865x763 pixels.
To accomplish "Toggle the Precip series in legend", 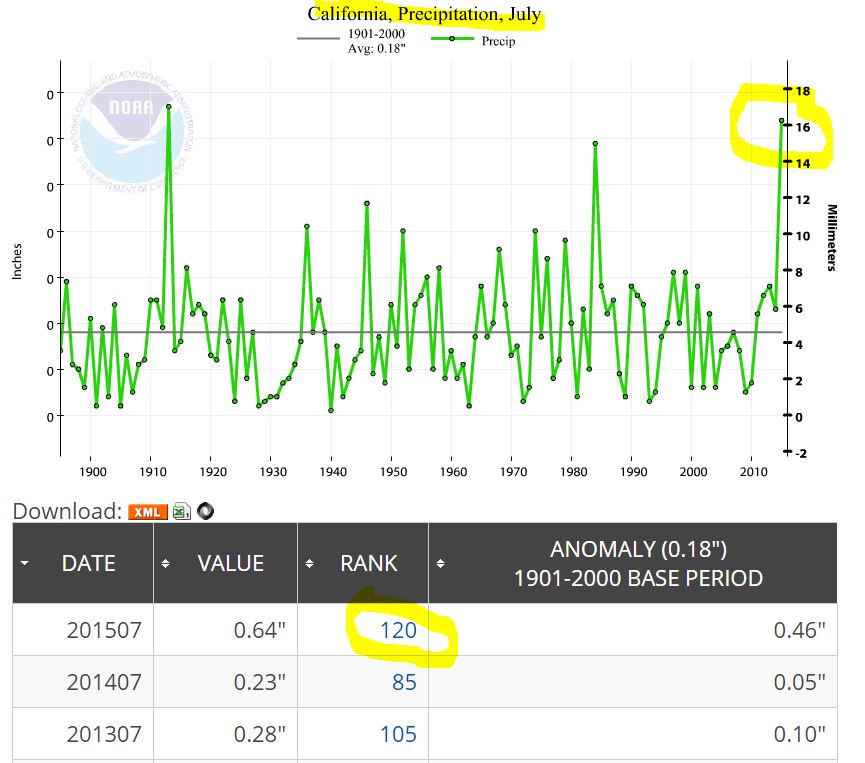I will [474, 40].
